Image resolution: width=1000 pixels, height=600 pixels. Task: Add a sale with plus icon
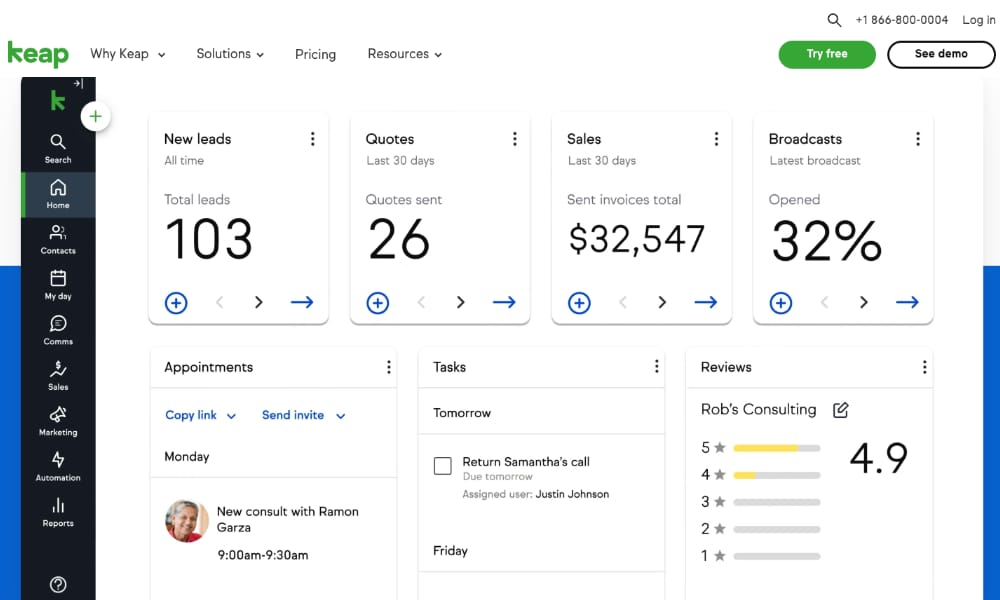tap(579, 302)
